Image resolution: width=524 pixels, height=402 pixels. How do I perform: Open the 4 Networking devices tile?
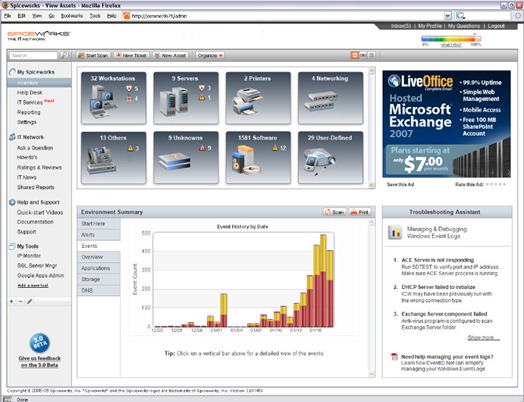point(330,98)
